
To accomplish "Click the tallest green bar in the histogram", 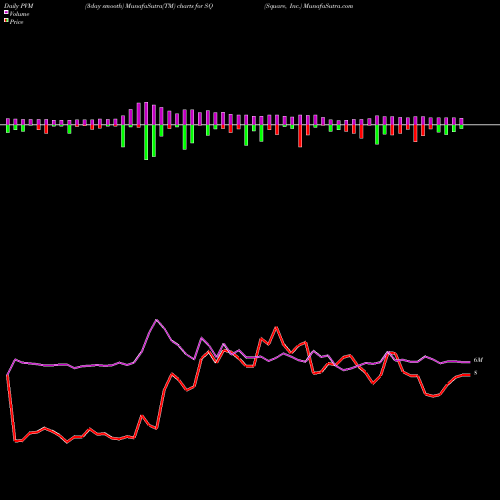I will [146, 142].
